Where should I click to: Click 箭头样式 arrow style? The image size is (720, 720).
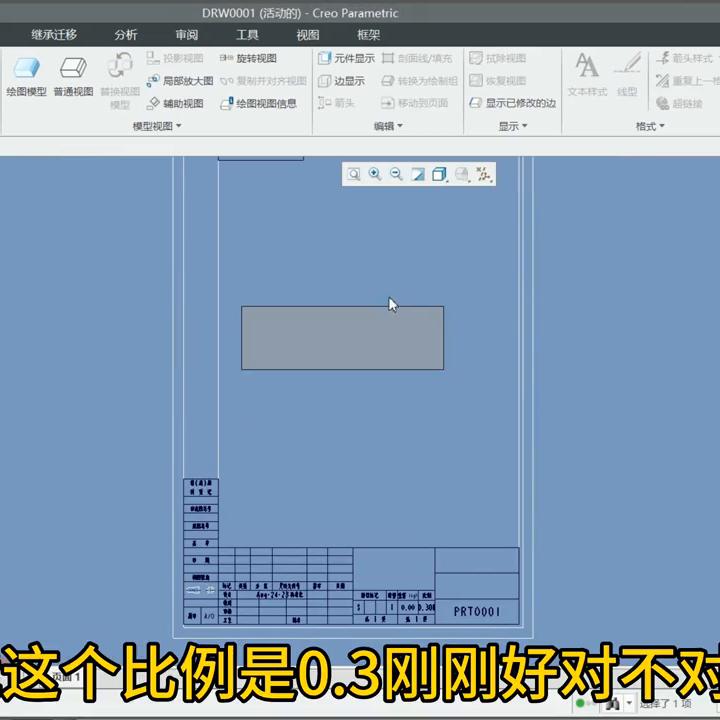tap(684, 58)
